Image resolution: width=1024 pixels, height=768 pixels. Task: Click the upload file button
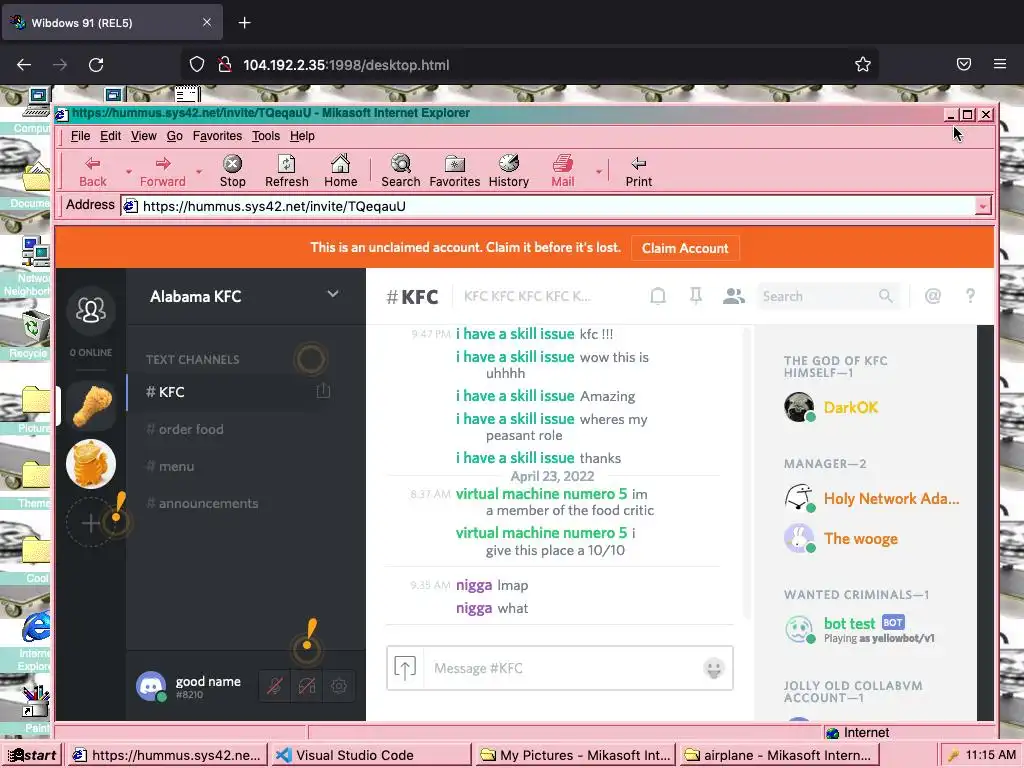tap(405, 668)
